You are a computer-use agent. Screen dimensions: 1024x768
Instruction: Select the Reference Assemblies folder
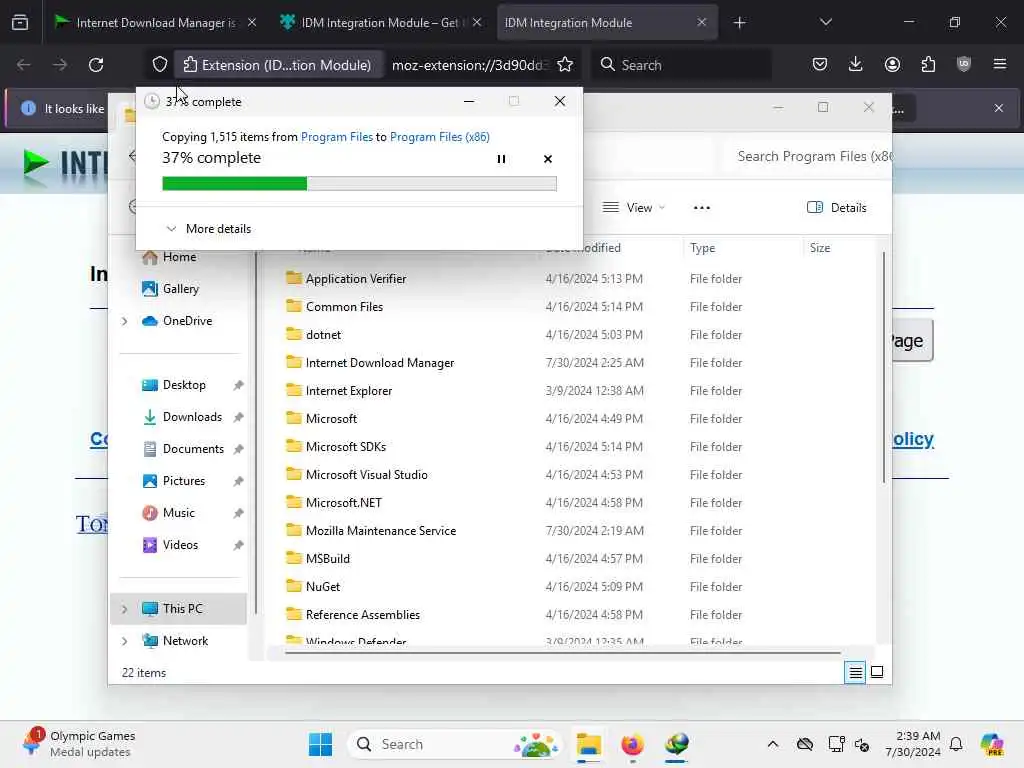(x=362, y=615)
